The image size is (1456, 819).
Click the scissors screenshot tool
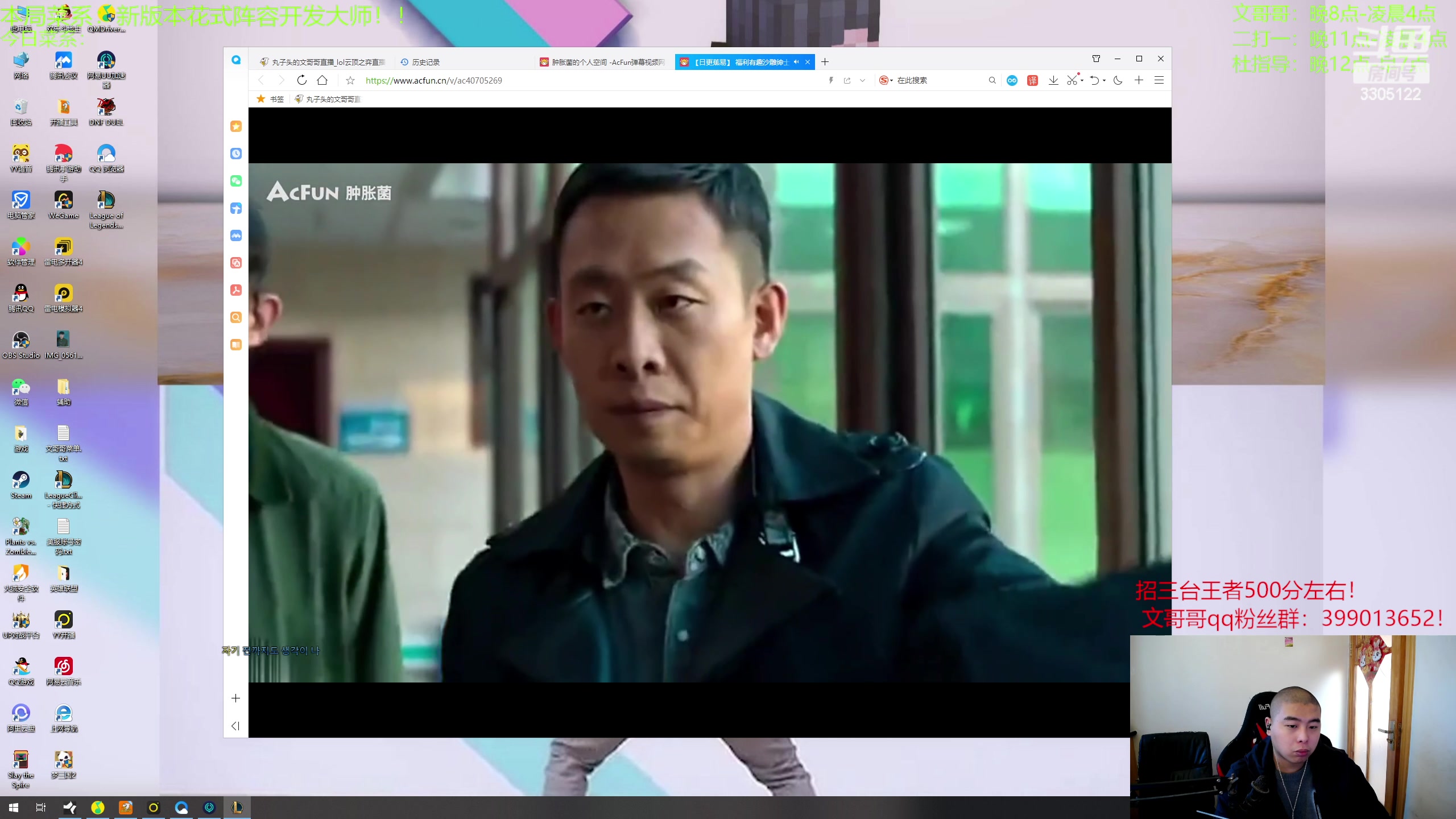(x=1072, y=80)
